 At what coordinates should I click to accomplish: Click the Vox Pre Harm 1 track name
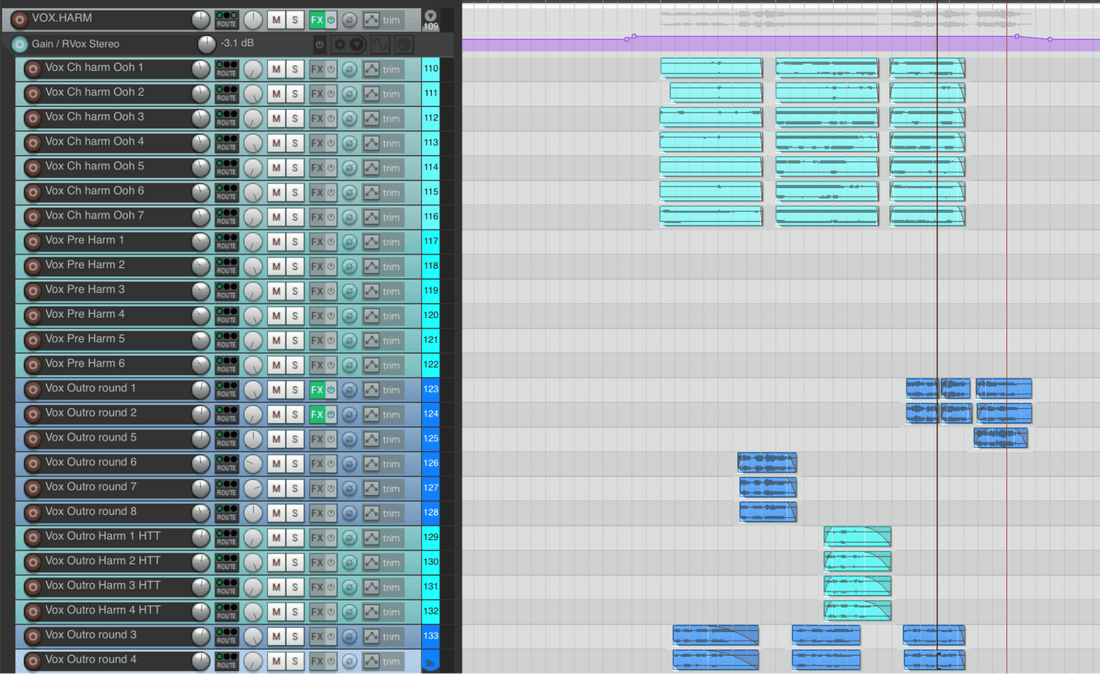84,240
